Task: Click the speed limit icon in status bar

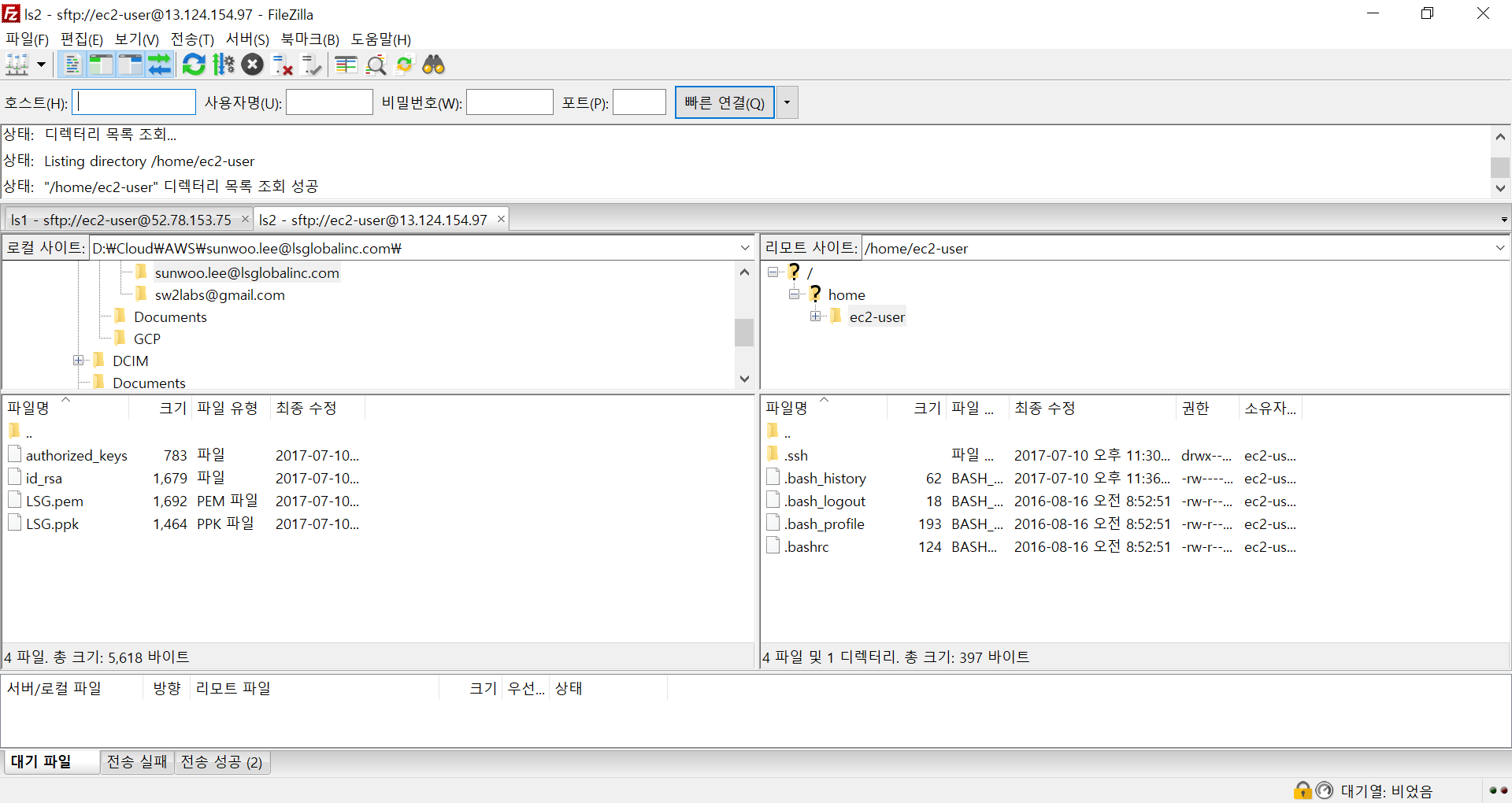Action: coord(1325,790)
